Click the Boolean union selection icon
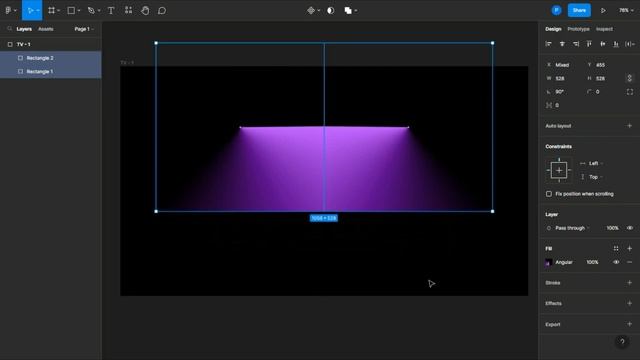This screenshot has height=360, width=640. [348, 11]
